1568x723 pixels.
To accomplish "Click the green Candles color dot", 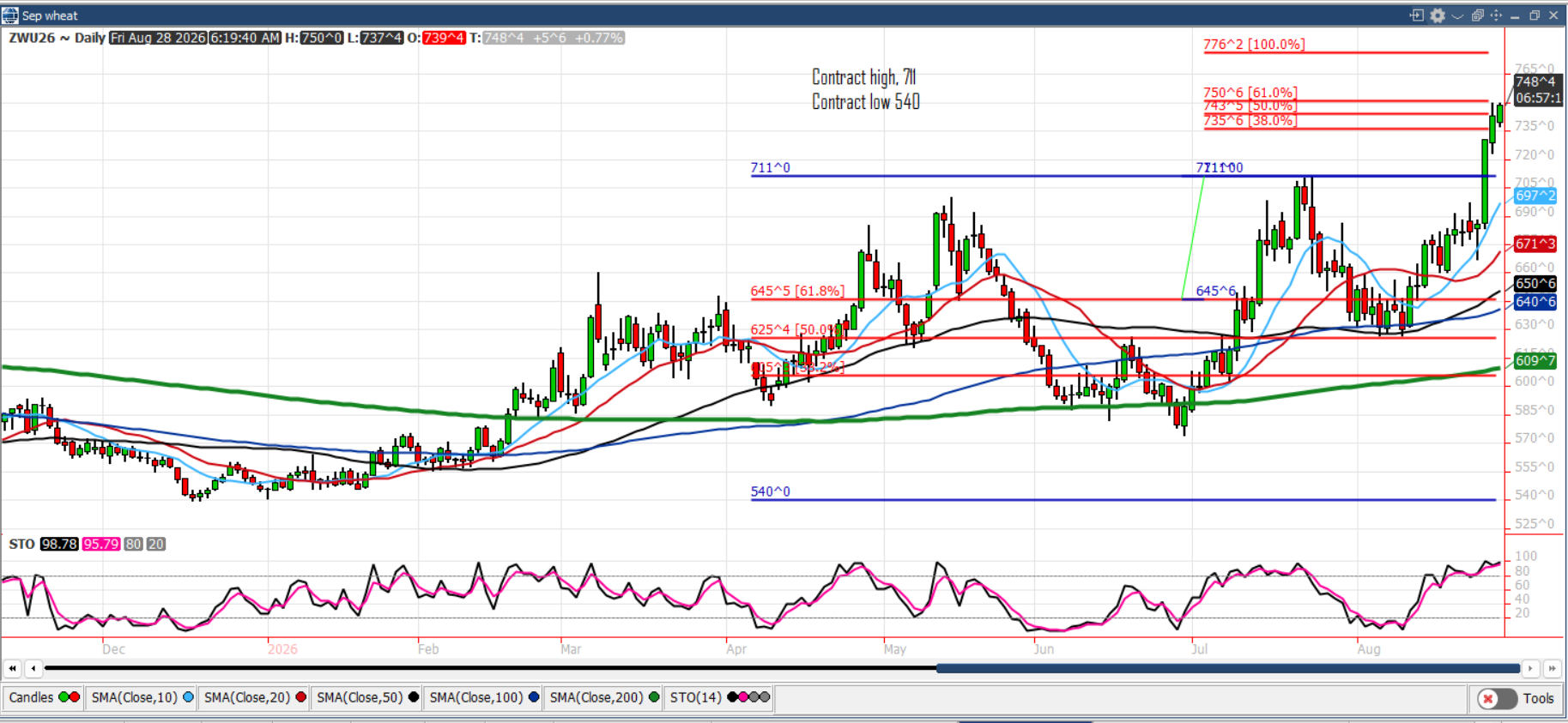I will (64, 697).
